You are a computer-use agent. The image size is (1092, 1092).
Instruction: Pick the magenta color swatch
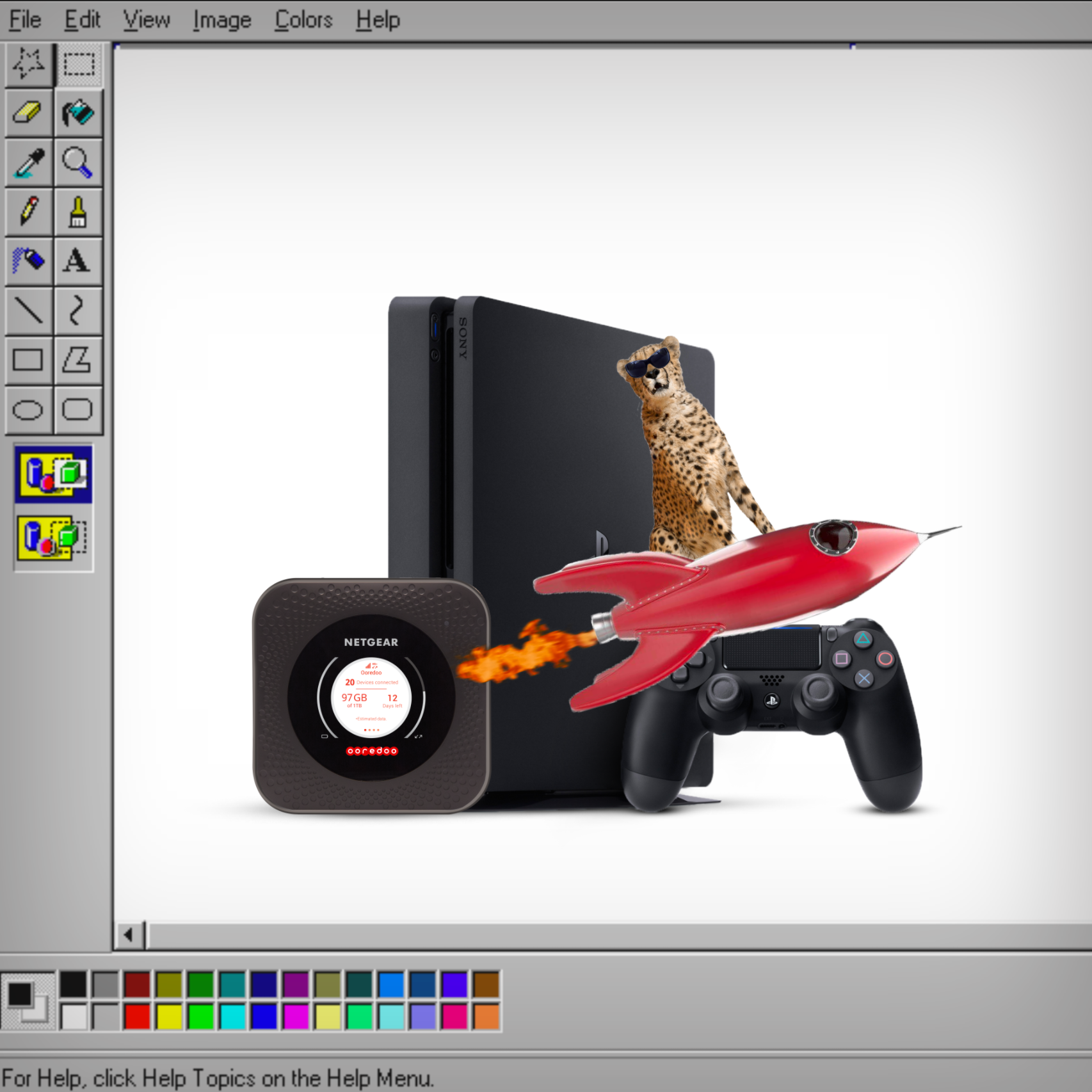pyautogui.click(x=296, y=1016)
